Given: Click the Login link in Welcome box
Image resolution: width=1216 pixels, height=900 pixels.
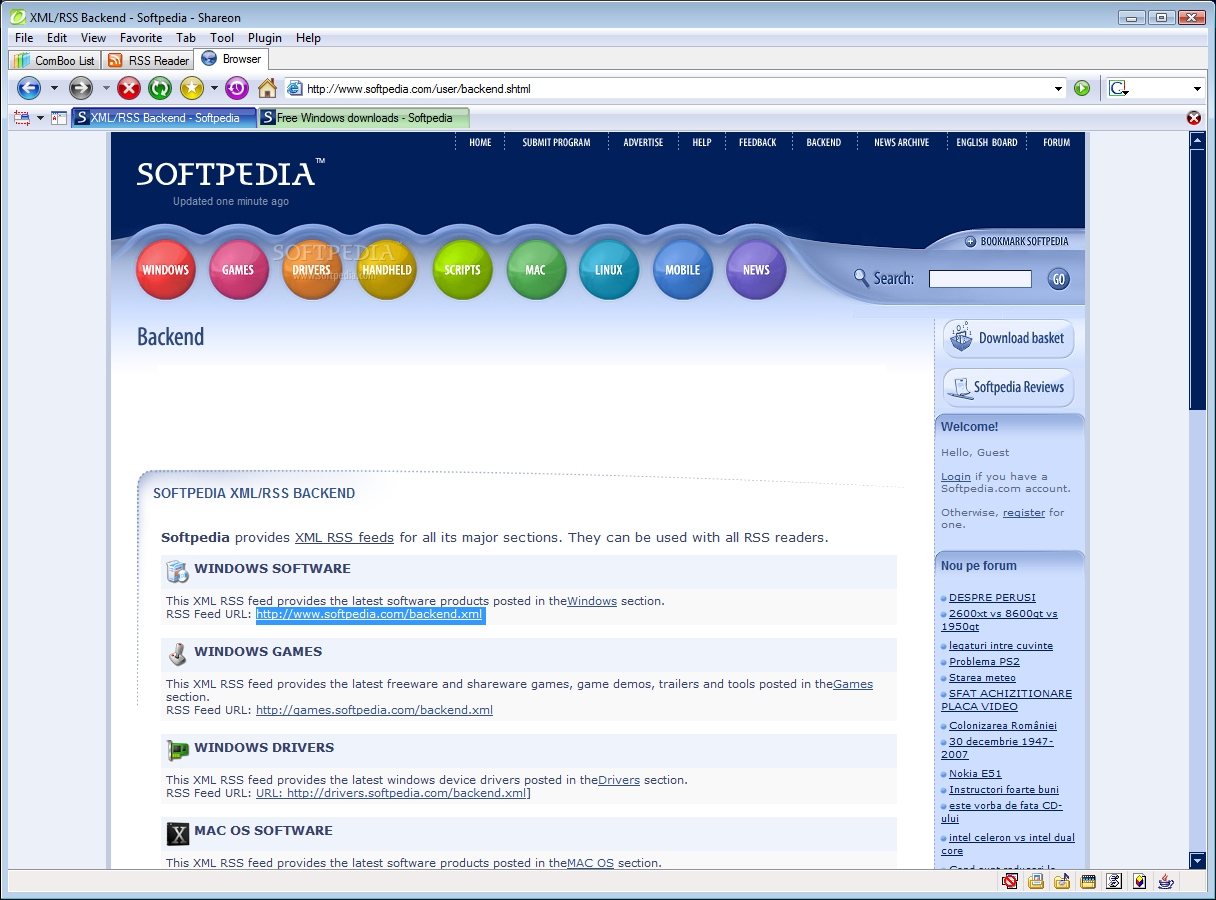Looking at the screenshot, I should pos(956,477).
